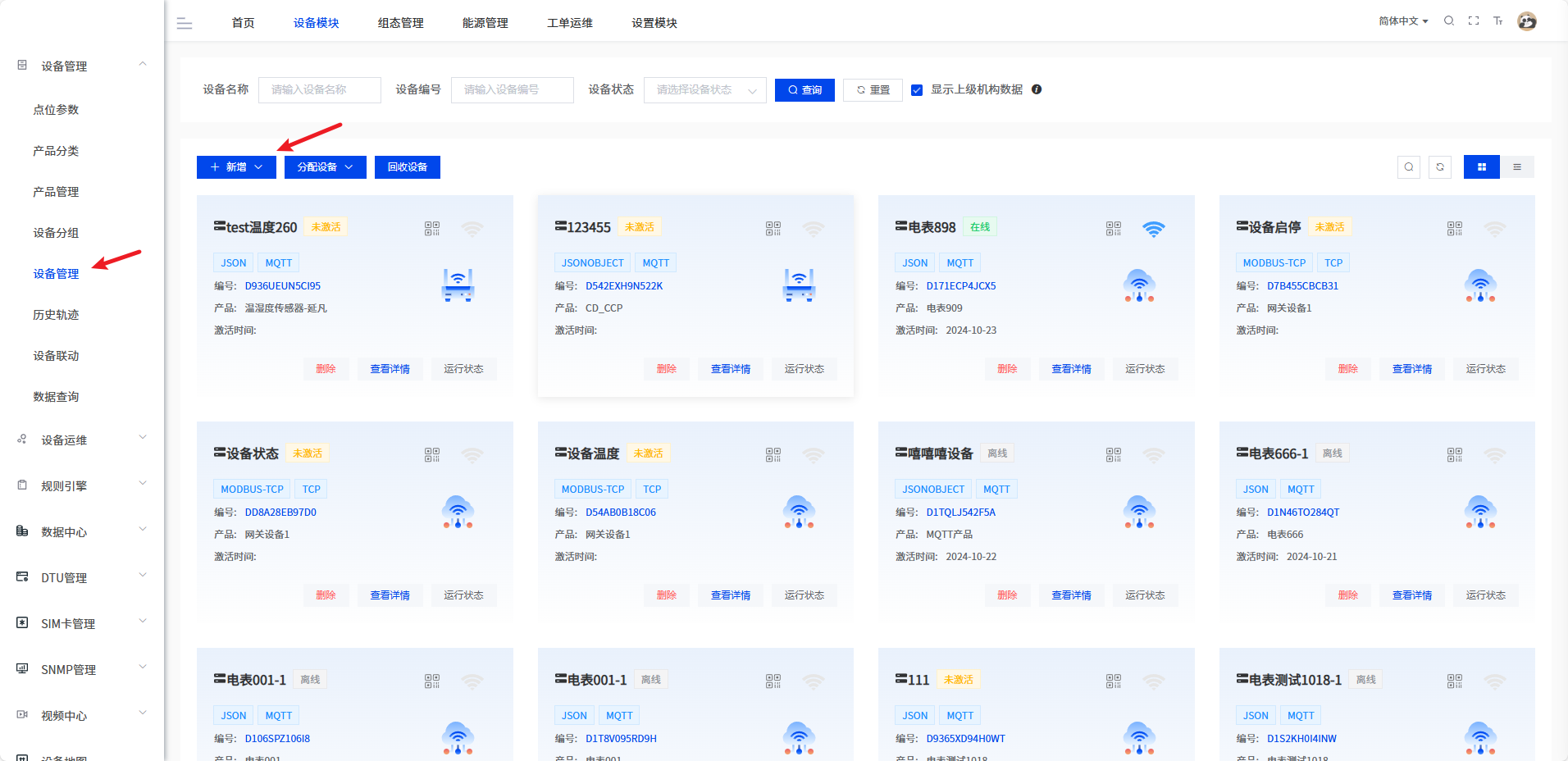Show QR code for 111 device
The height and width of the screenshot is (761, 1568).
click(x=1114, y=681)
